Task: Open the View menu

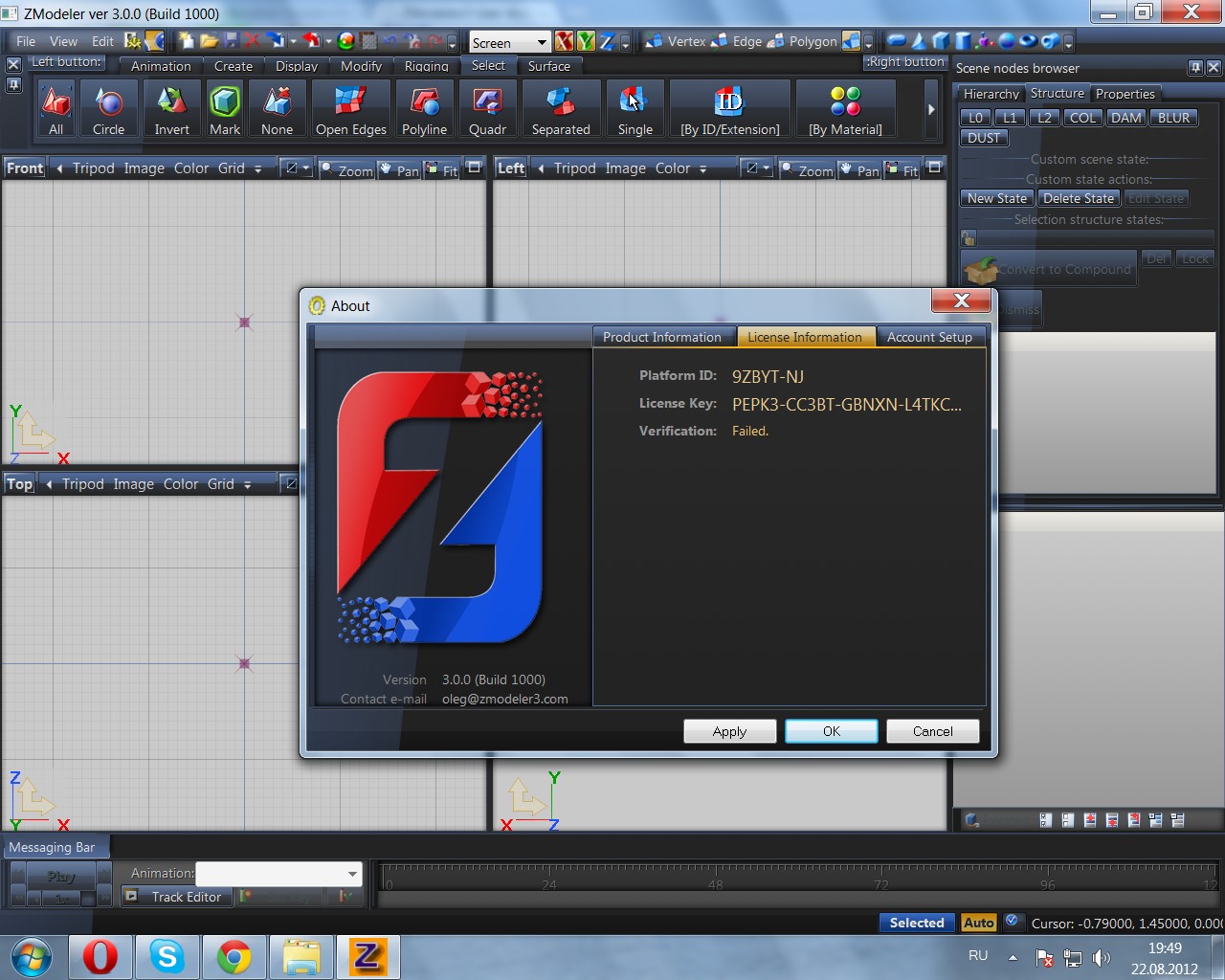Action: [63, 41]
